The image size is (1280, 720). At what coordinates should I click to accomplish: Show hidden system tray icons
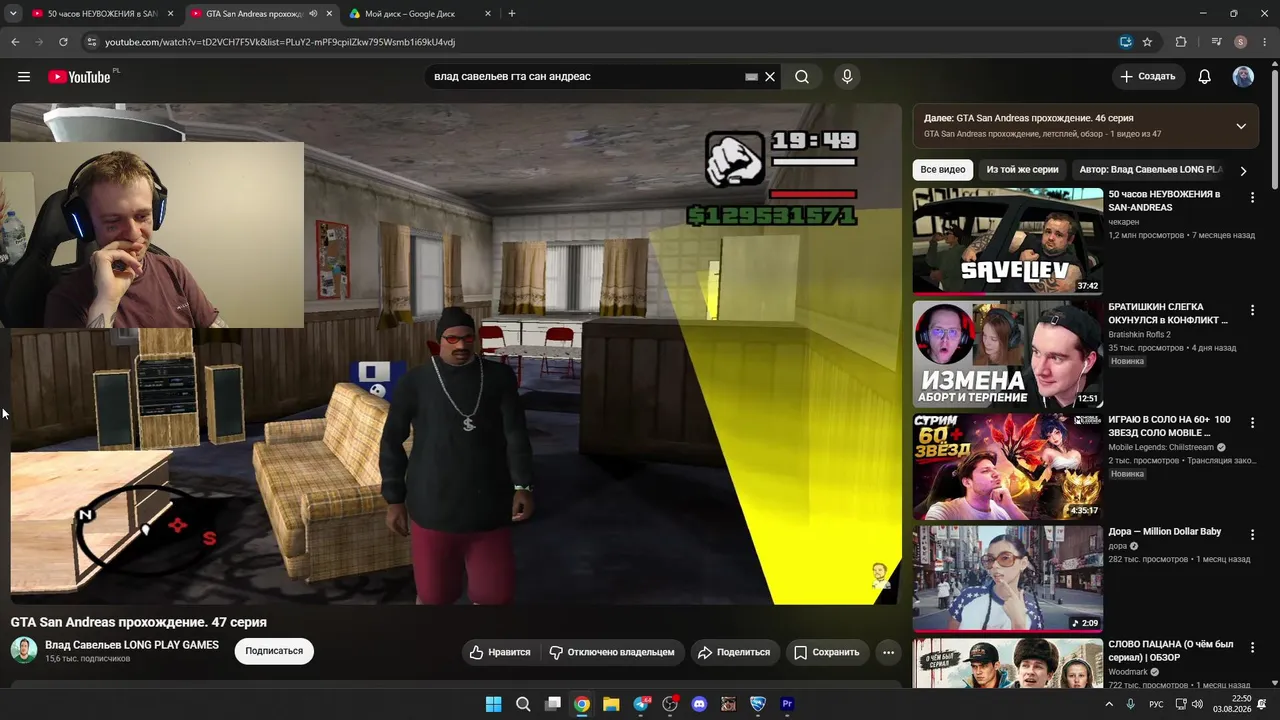(1108, 704)
